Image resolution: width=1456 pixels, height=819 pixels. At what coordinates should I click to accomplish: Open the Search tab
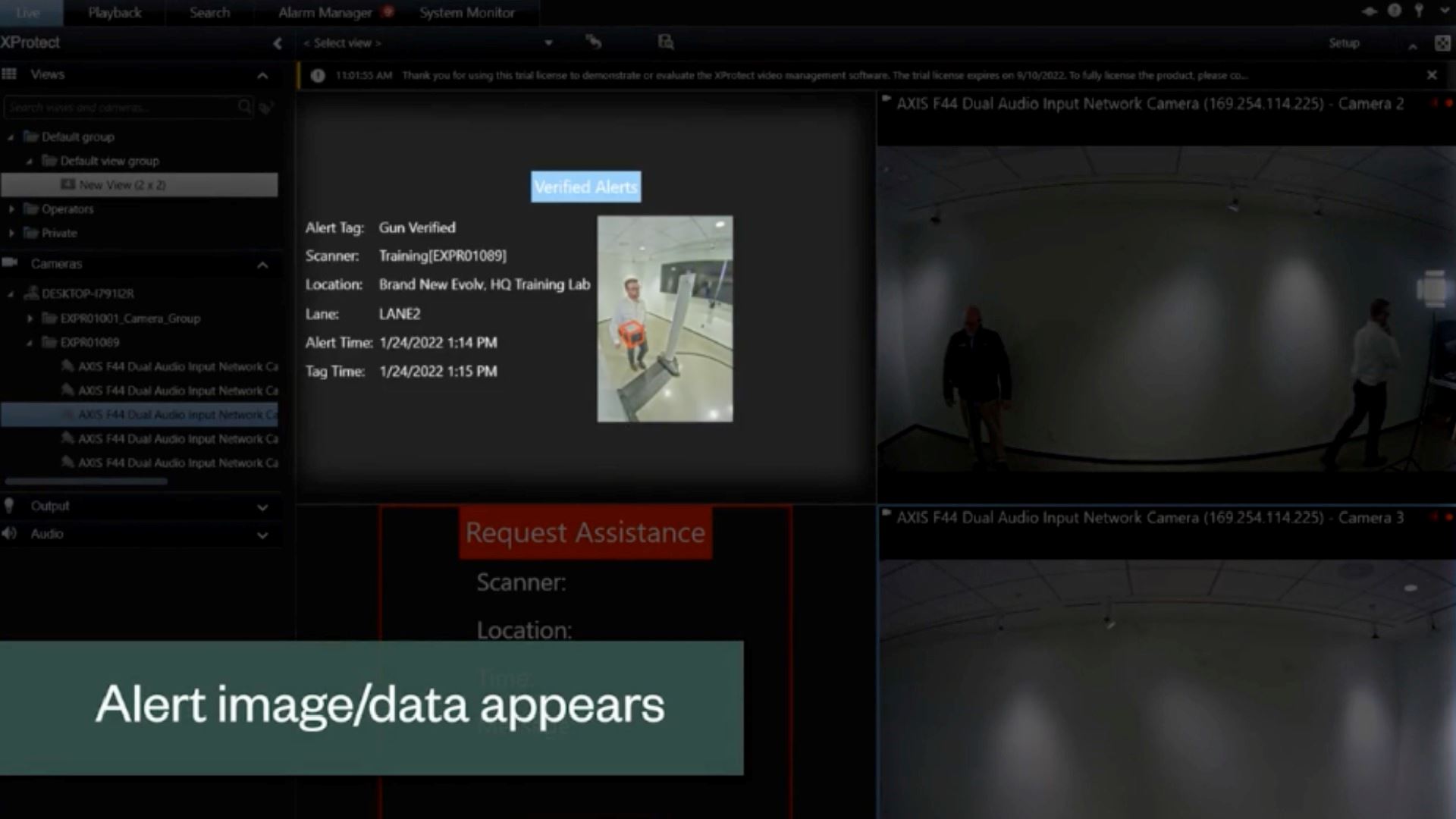[209, 12]
